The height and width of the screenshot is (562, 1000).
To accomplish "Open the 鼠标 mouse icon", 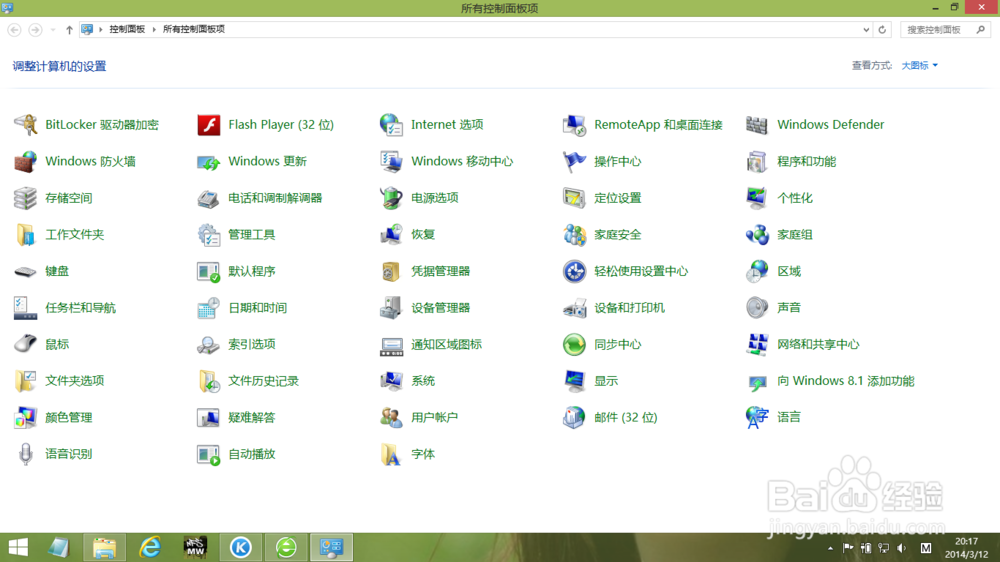I will tap(26, 344).
